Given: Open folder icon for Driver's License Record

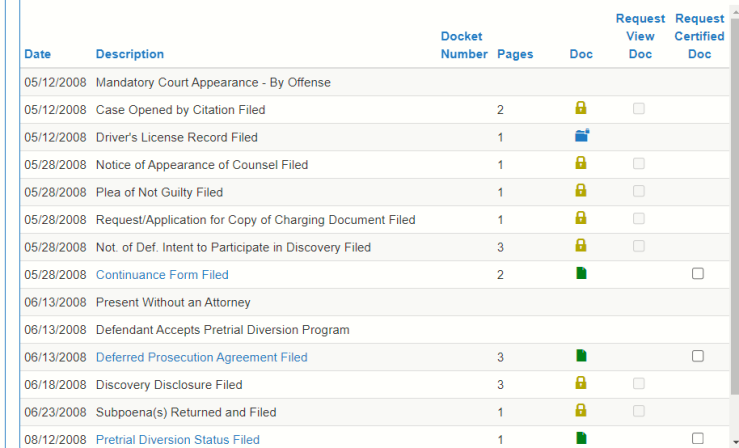Looking at the screenshot, I should [x=582, y=137].
